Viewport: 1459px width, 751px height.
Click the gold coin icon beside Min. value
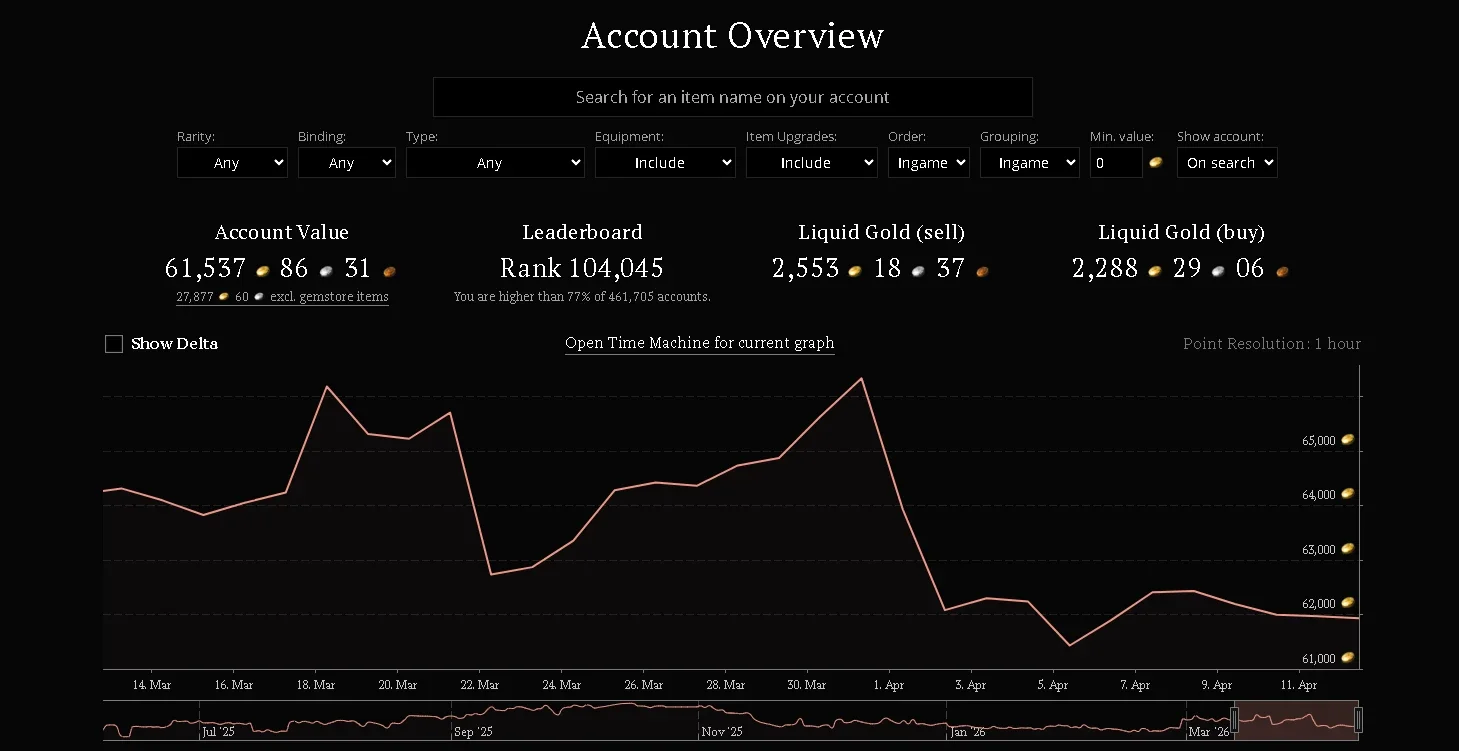tap(1156, 162)
